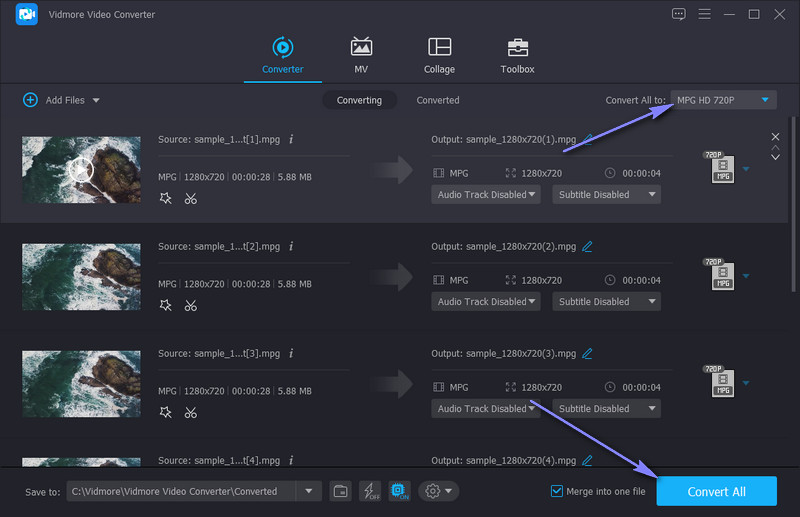Open edit effects star icon for second video
This screenshot has height=517, width=800.
coord(166,305)
